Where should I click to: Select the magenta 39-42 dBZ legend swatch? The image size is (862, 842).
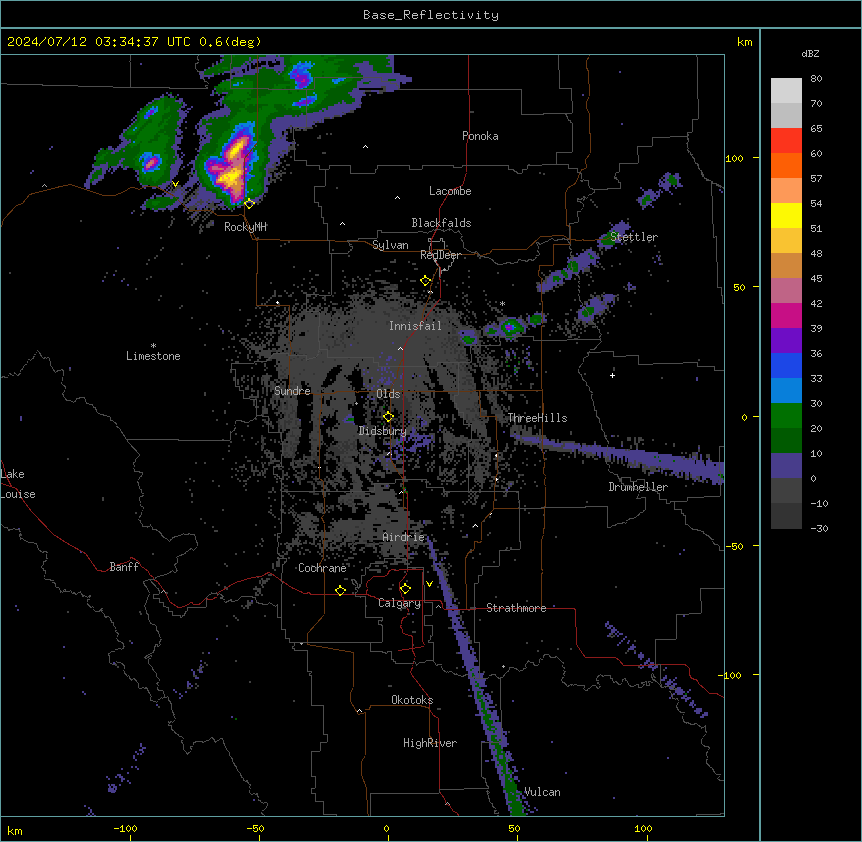[786, 315]
